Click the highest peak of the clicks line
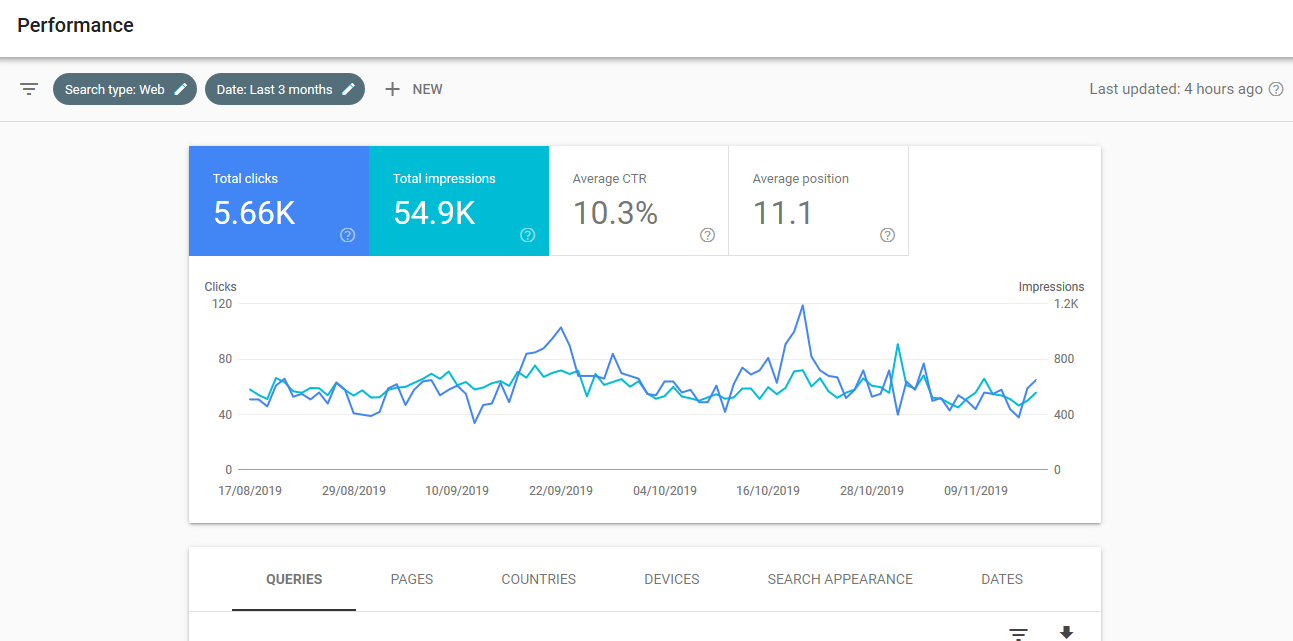This screenshot has width=1293, height=641. [803, 306]
